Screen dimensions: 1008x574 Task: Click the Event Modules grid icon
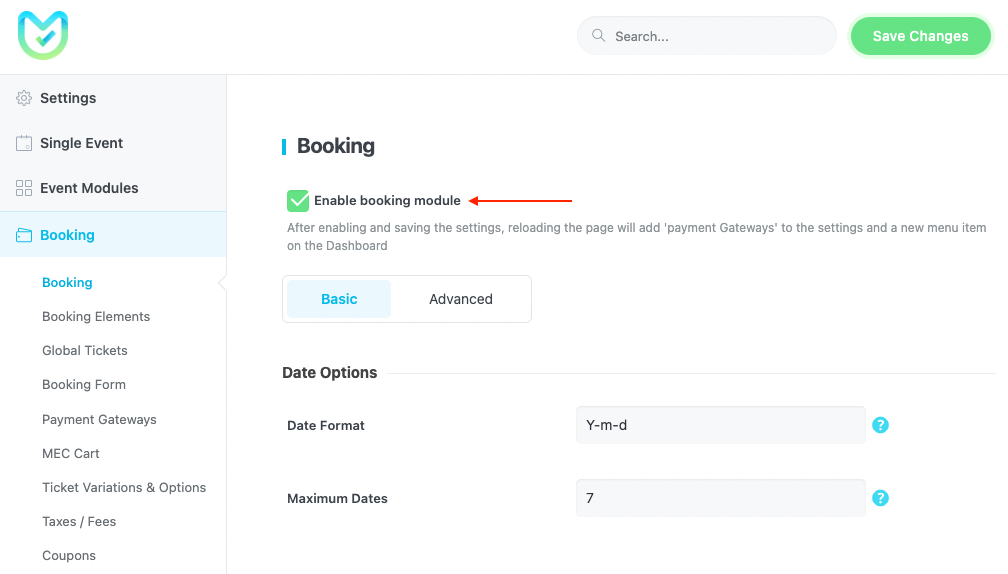24,188
